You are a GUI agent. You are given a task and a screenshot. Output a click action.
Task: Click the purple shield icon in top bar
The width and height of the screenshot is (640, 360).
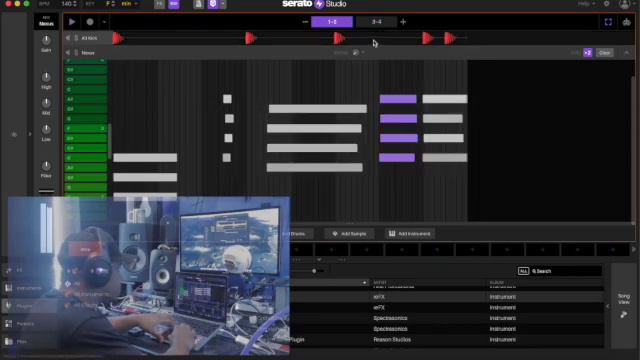click(x=213, y=4)
